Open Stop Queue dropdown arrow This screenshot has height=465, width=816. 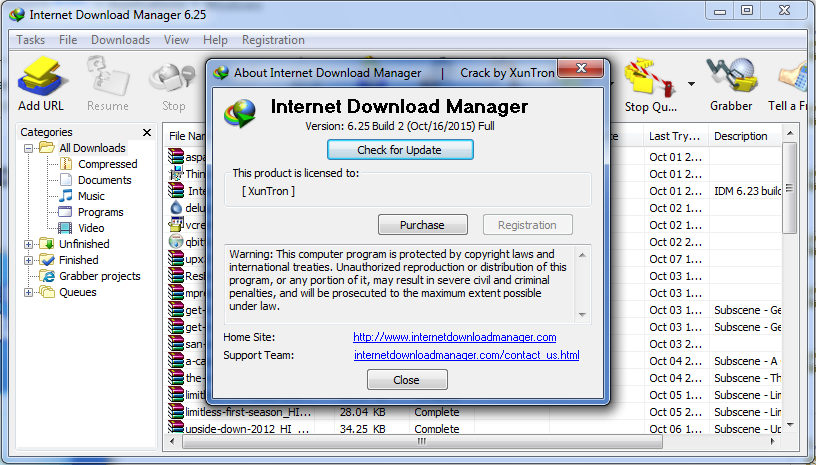coord(691,84)
